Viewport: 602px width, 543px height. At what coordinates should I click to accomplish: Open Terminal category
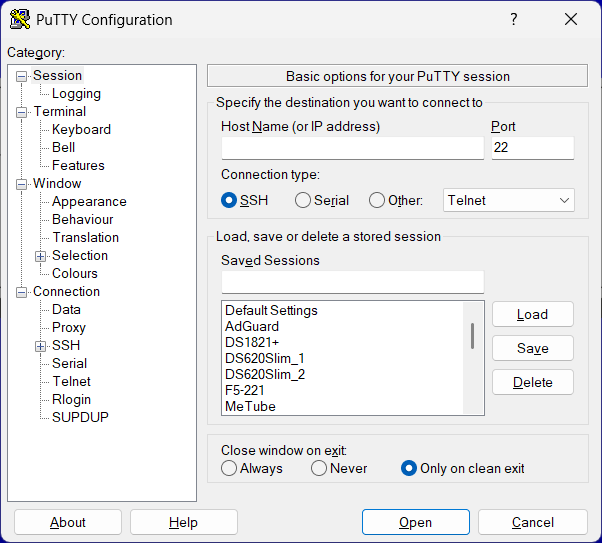[x=60, y=111]
